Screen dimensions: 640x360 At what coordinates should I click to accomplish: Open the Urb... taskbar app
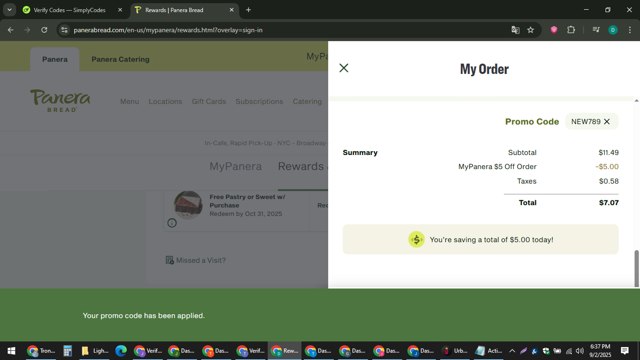pyautogui.click(x=456, y=351)
